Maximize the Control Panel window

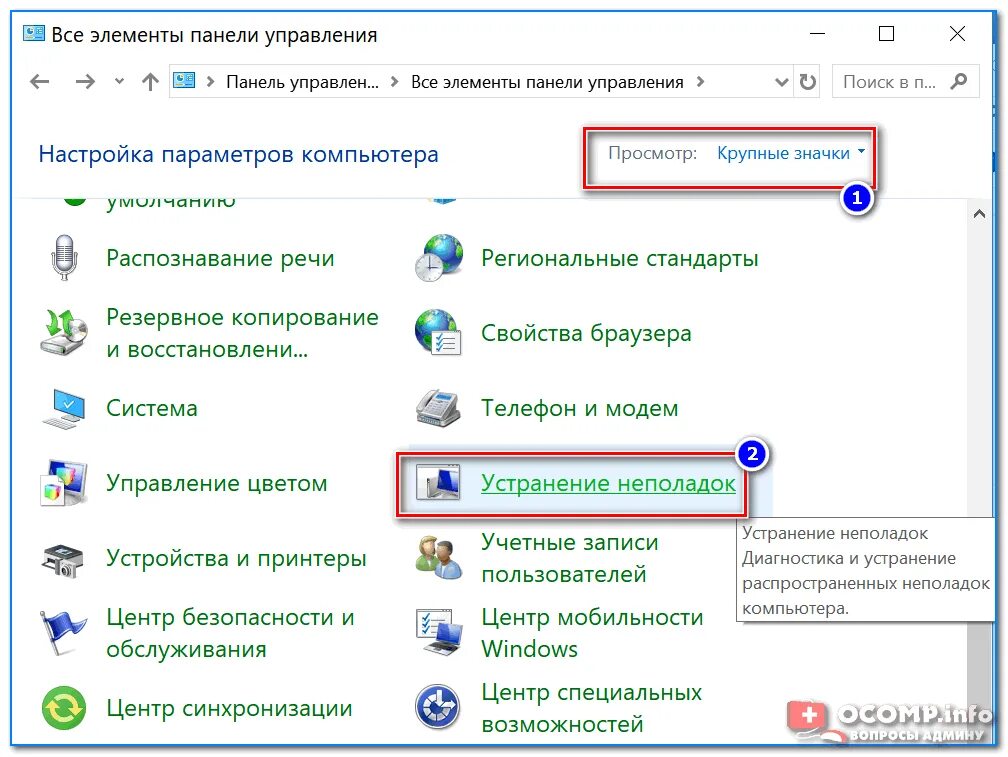point(886,33)
